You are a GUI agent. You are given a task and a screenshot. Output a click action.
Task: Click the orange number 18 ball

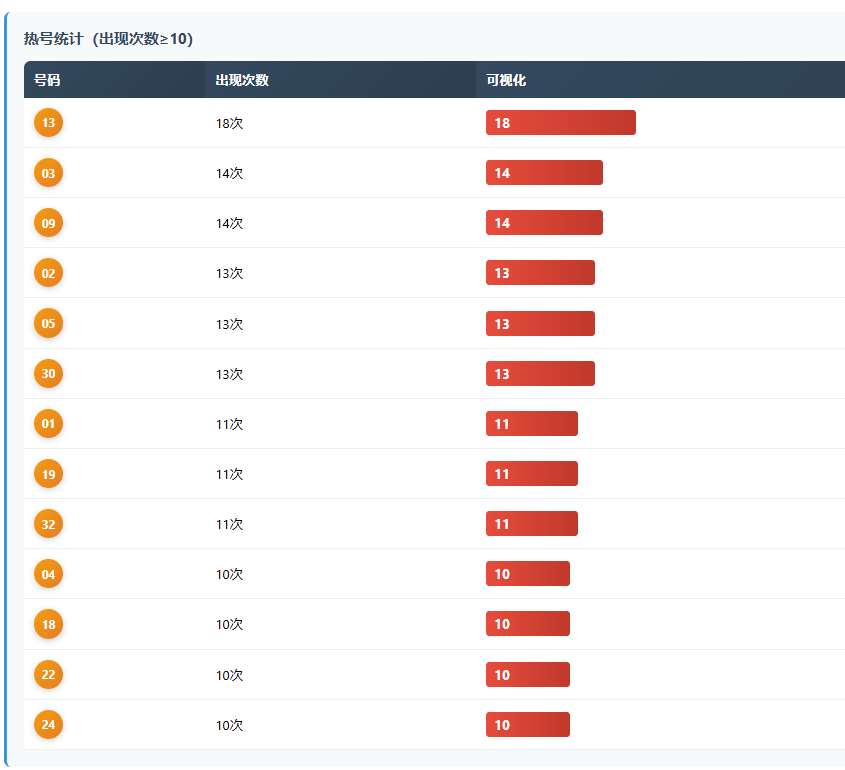tap(48, 625)
